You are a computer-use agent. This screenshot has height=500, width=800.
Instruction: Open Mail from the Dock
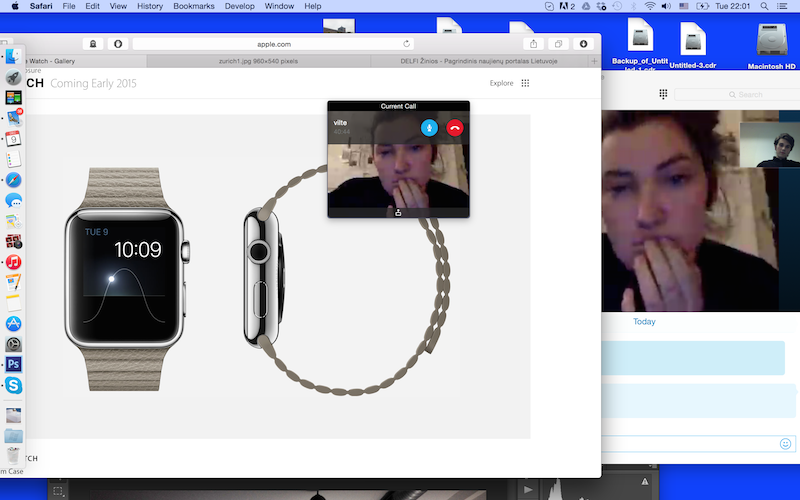point(13,118)
